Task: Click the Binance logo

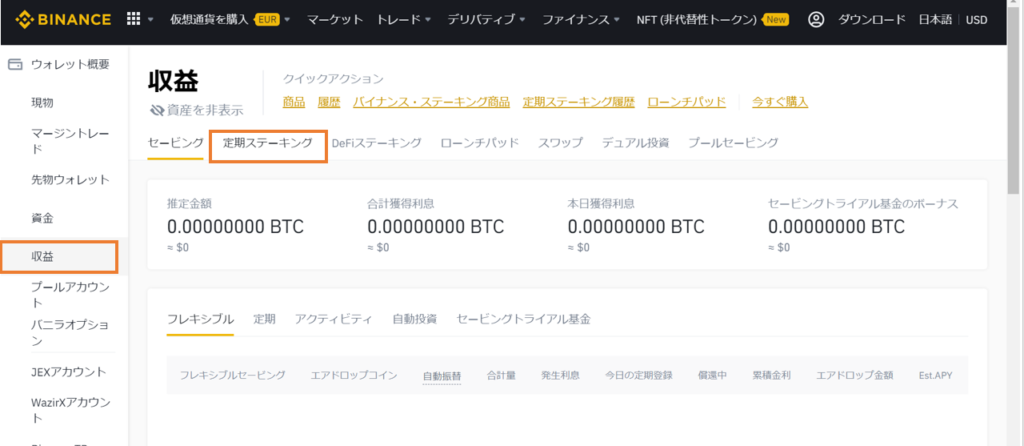Action: (x=61, y=20)
